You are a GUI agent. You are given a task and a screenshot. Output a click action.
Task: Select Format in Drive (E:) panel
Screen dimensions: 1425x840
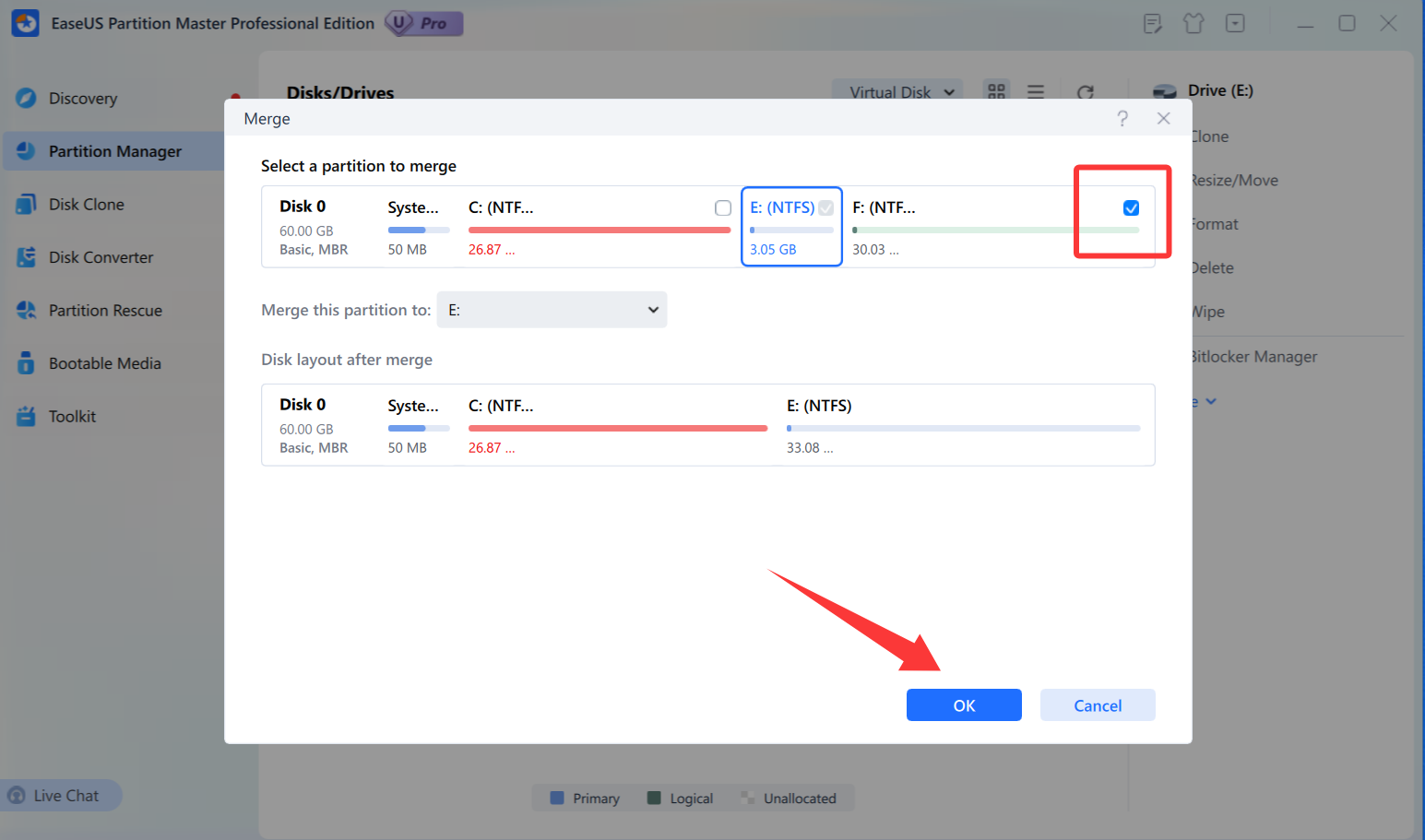tap(1214, 224)
